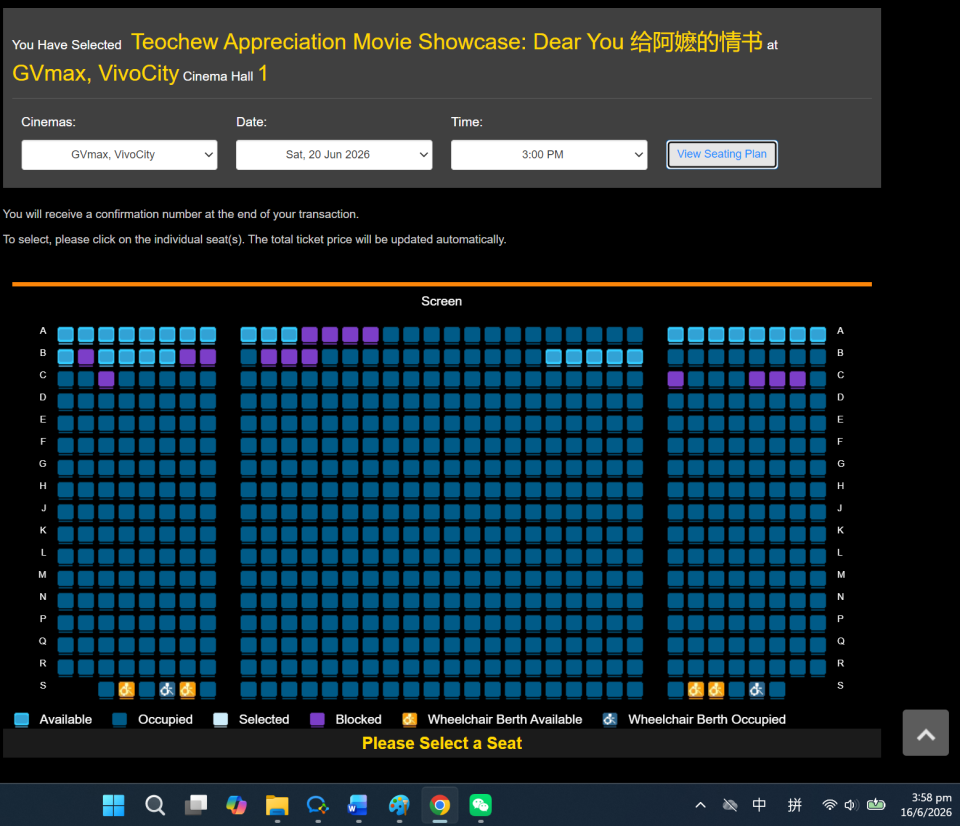The image size is (960, 826).
Task: Click the 'GVmax, VivoCity' yellow heading text
Action: coord(96,73)
